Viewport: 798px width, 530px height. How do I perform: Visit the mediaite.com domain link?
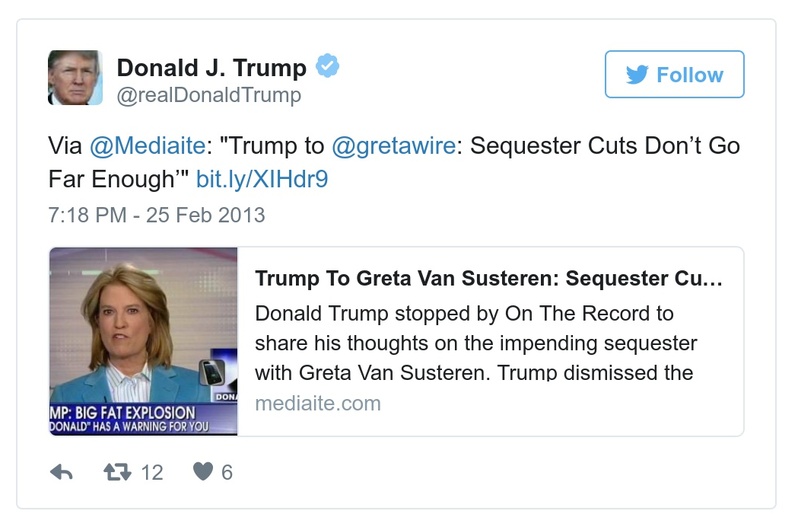(318, 404)
